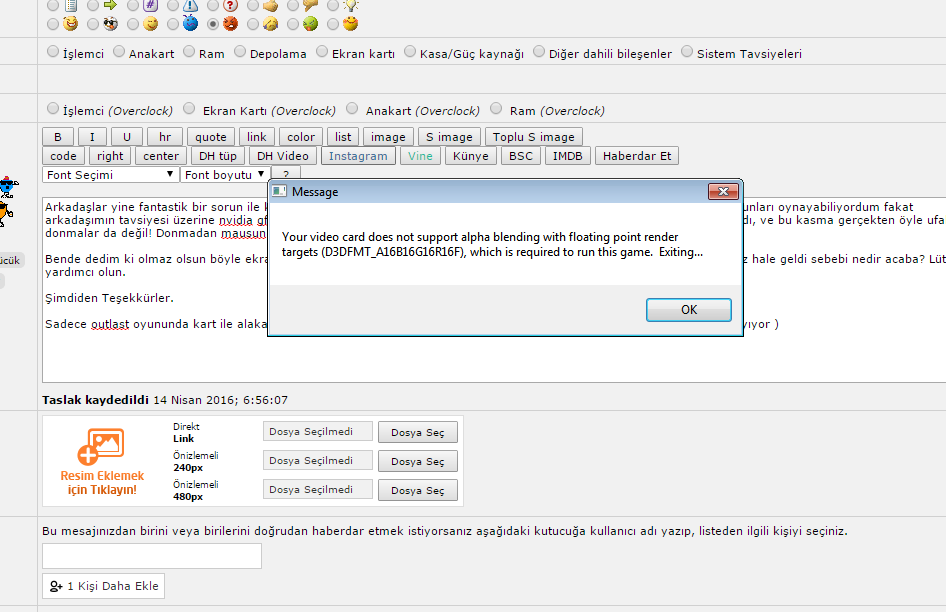Select Ram (Overclock) radio button
946x614 pixels.
(499, 109)
